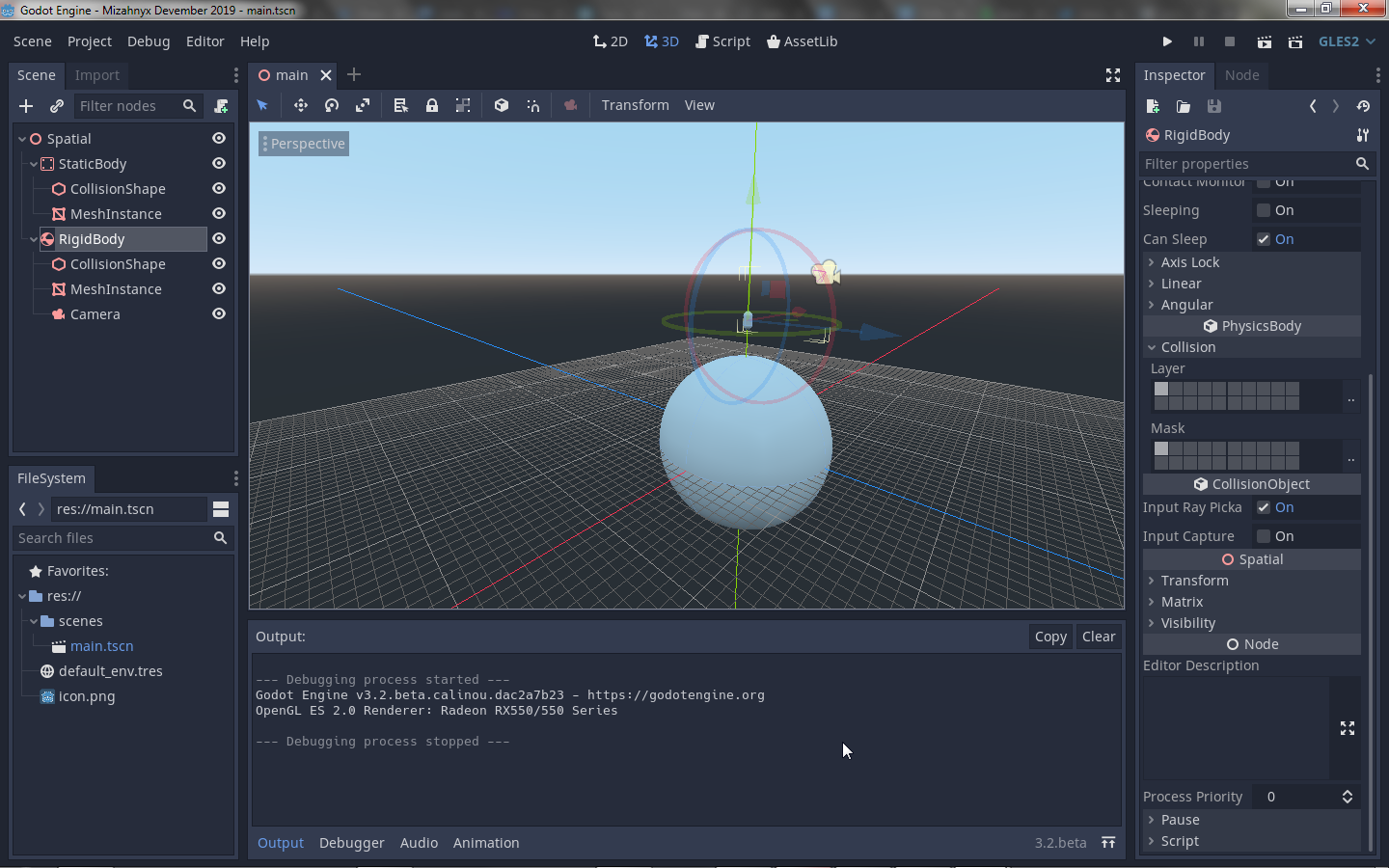Open the Transform viewport menu

point(635,105)
